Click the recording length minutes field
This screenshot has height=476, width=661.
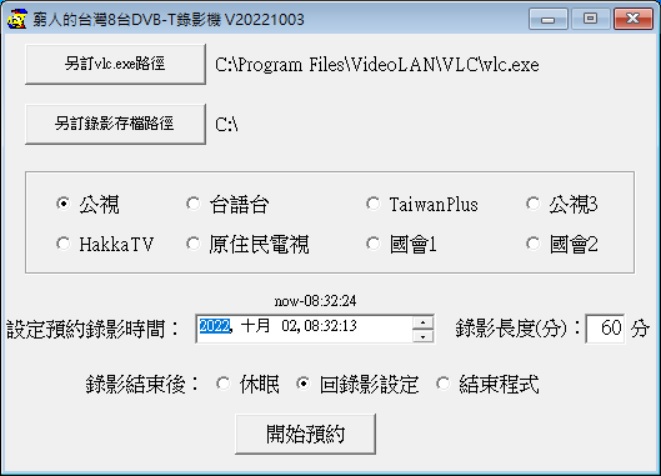click(x=605, y=328)
